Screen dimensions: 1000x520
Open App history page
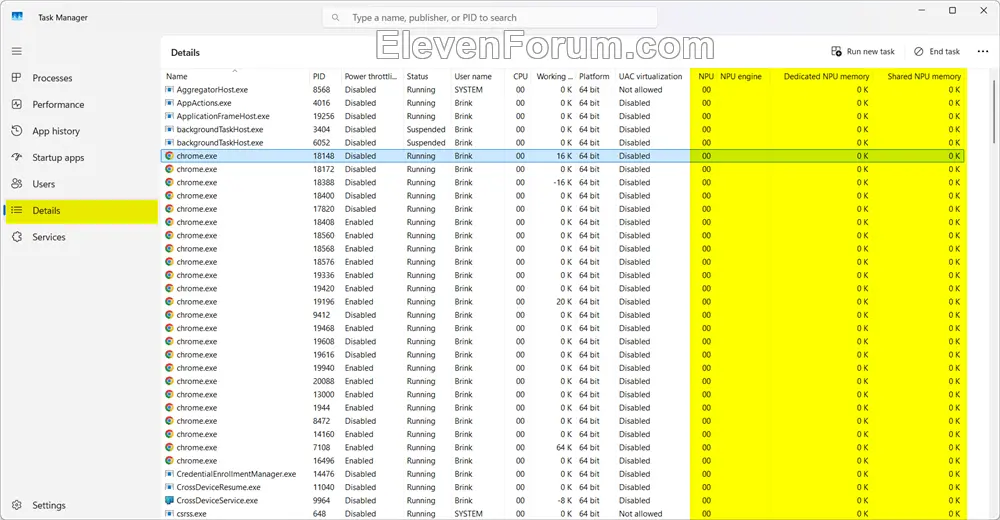[x=56, y=131]
